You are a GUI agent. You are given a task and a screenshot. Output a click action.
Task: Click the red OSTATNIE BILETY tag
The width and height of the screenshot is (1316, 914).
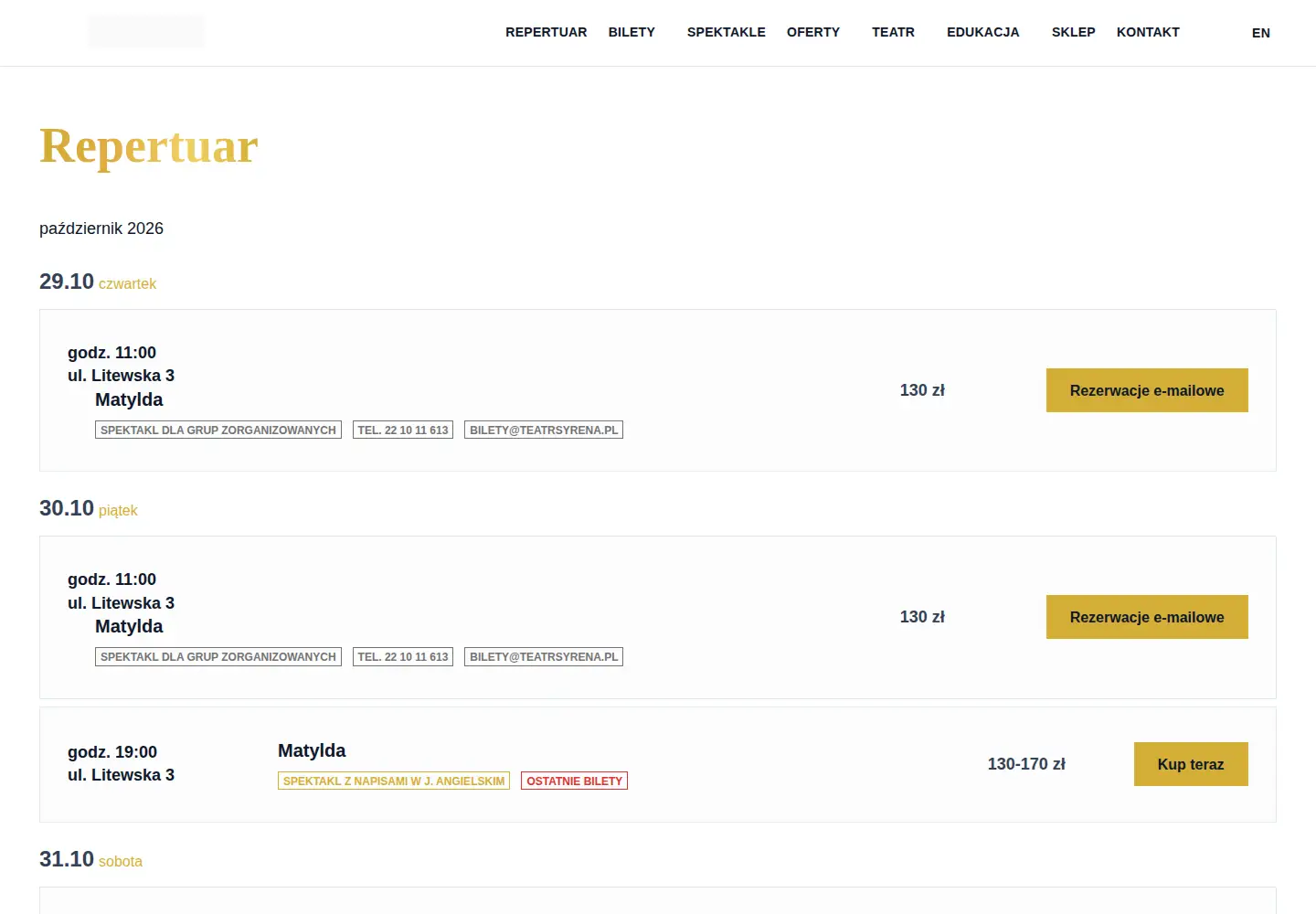(x=575, y=781)
